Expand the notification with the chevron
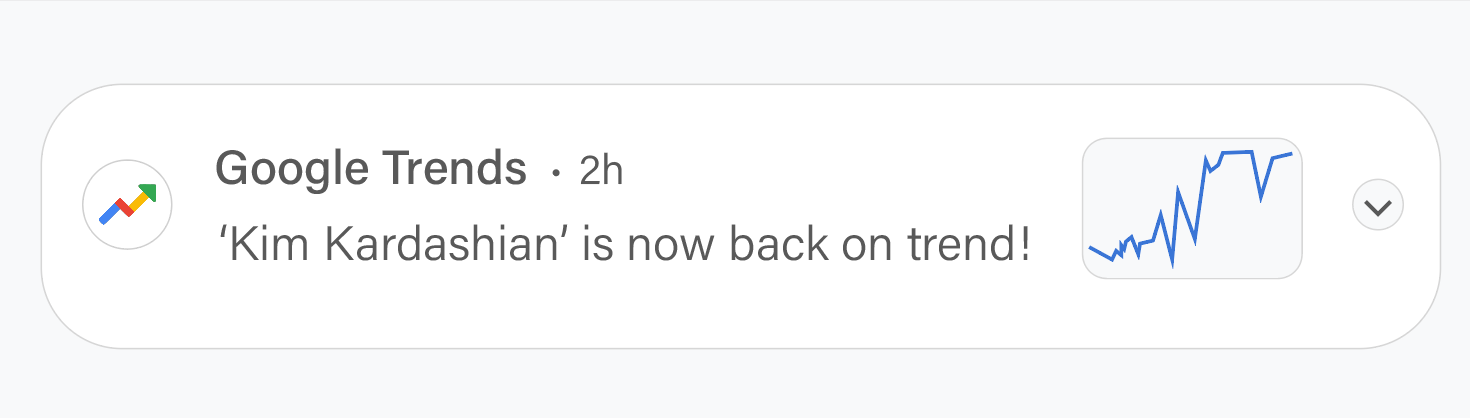The image size is (1470, 418). point(1377,206)
